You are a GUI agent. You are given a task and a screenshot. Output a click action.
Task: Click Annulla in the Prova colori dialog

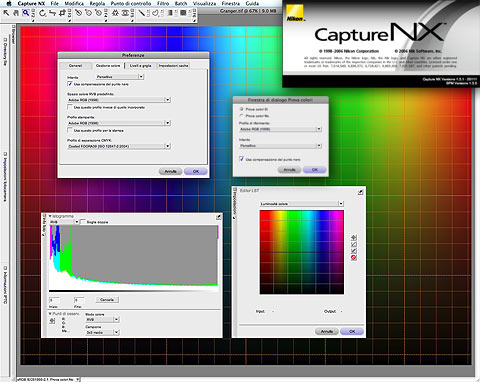pos(289,170)
